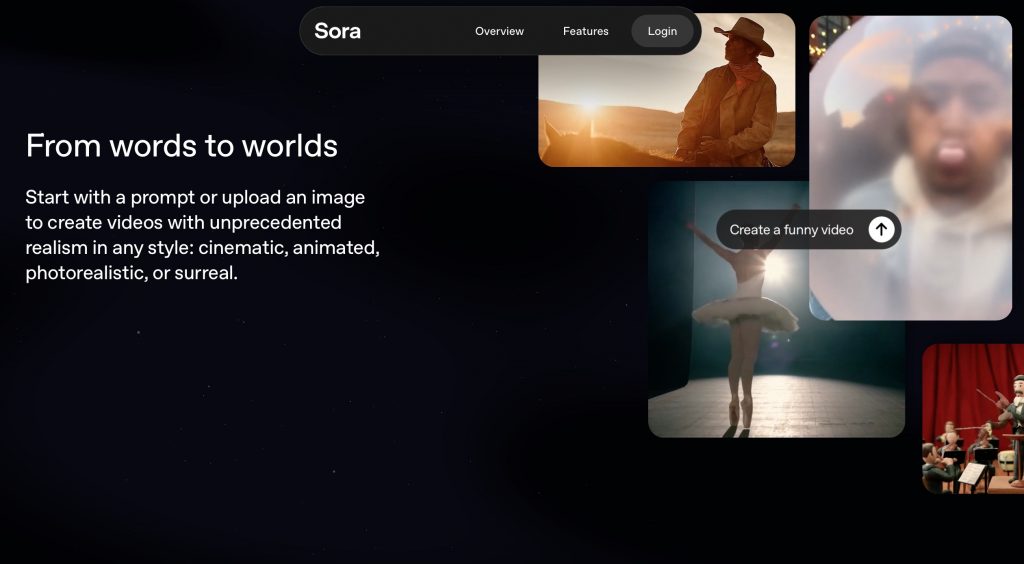
Task: View the animated orchestra video
Action: click(x=972, y=420)
